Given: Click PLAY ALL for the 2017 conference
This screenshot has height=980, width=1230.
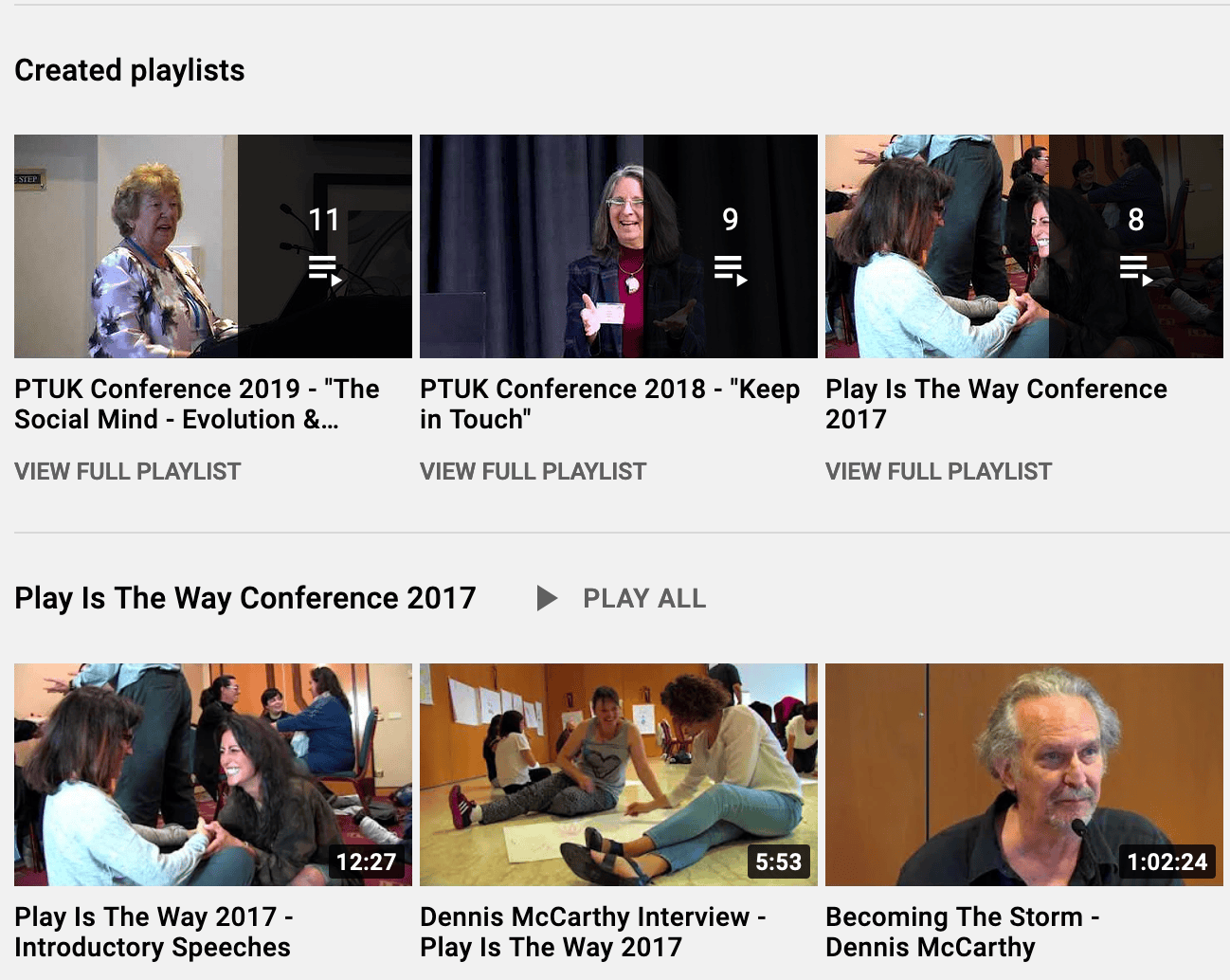Looking at the screenshot, I should [x=644, y=598].
